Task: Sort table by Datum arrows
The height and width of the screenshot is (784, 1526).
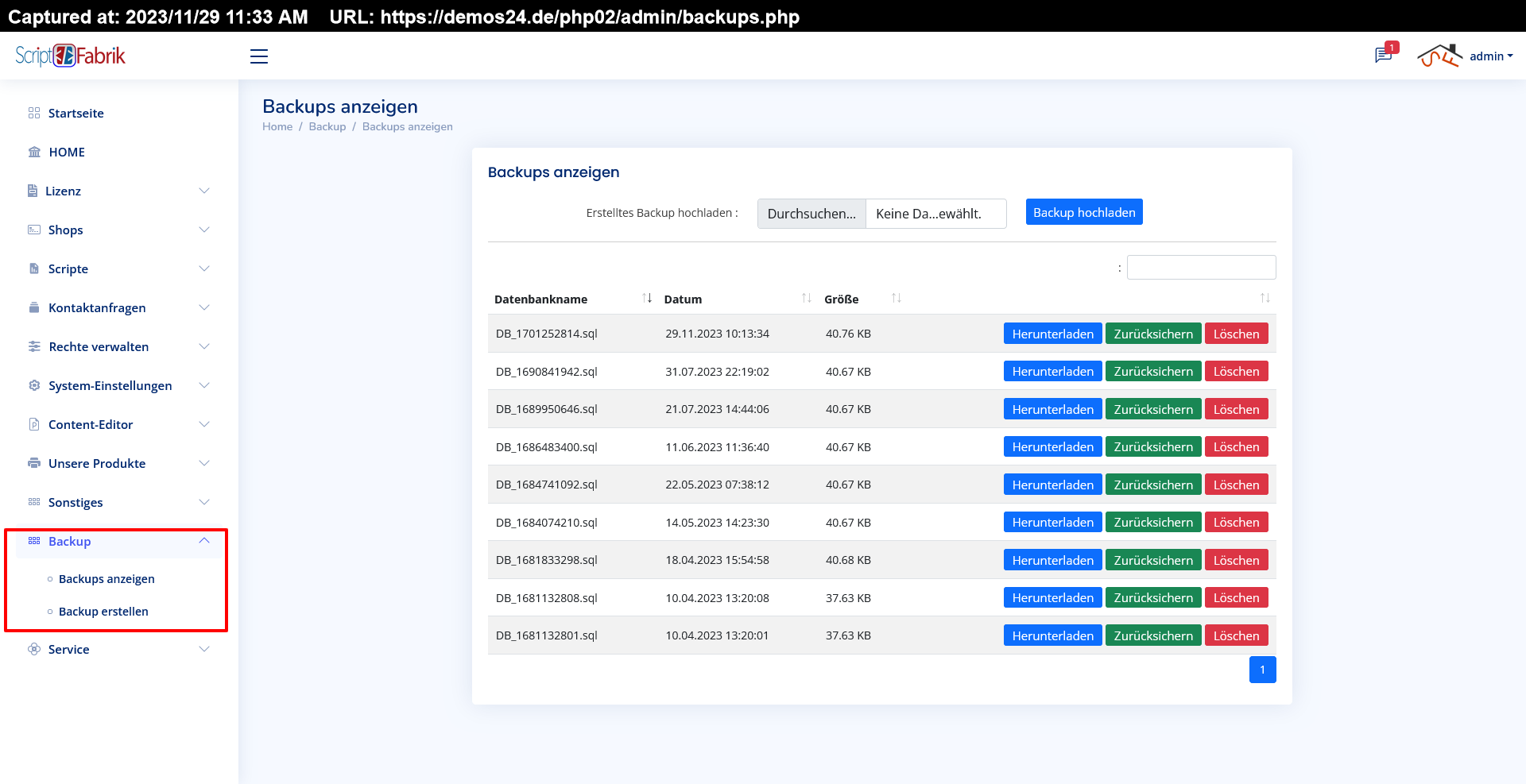Action: [x=807, y=298]
